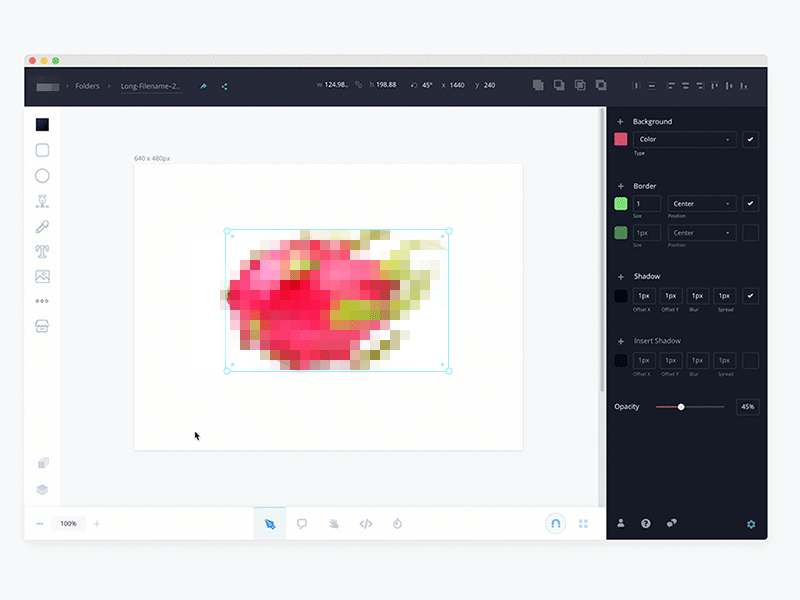Click the Folders breadcrumb link
This screenshot has width=800, height=600.
87,86
